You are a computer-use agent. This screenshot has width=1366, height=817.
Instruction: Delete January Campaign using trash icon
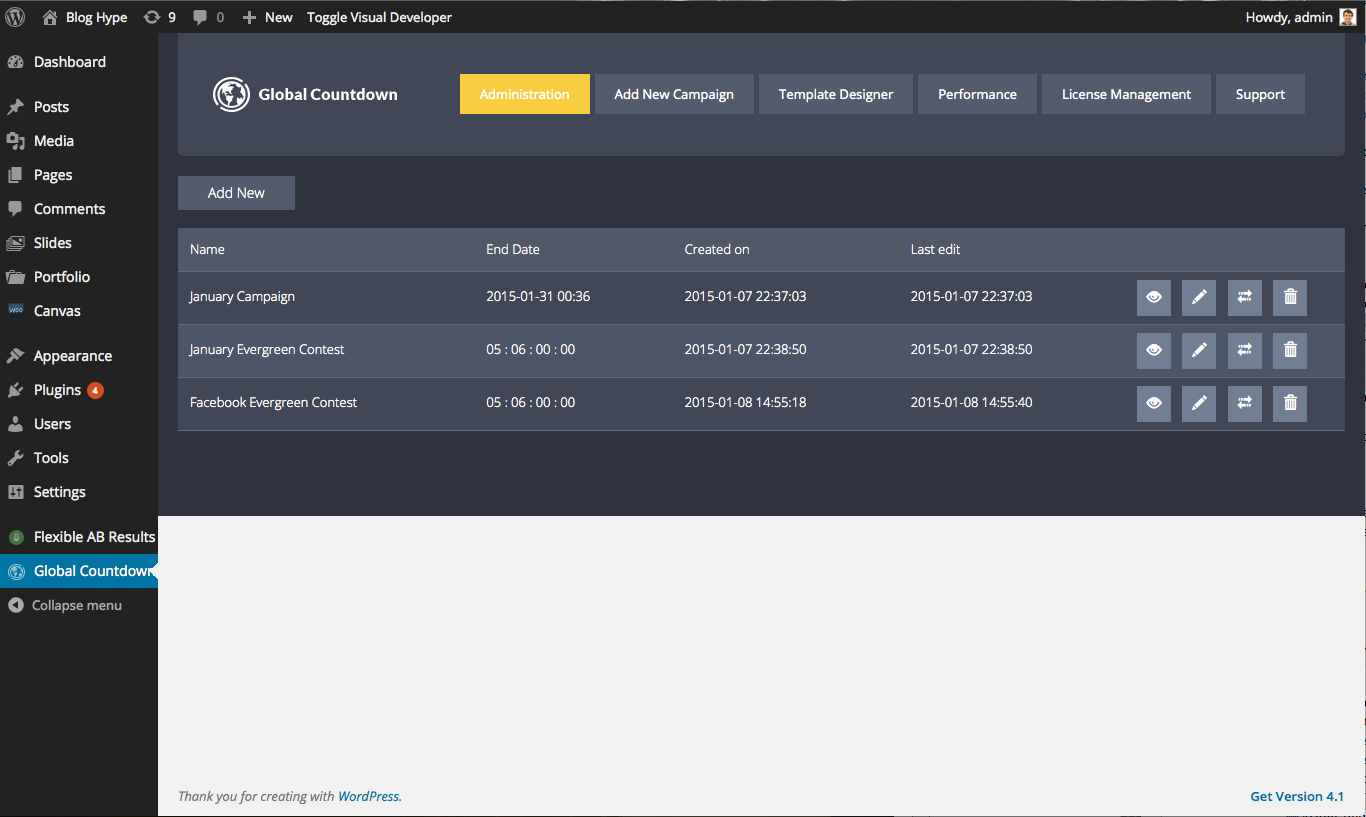tap(1290, 297)
